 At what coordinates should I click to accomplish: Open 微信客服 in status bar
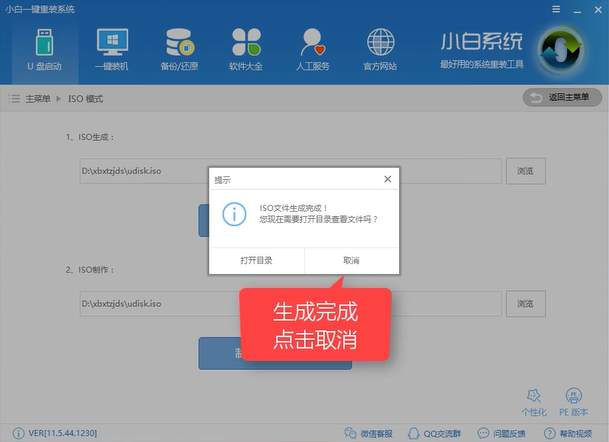click(368, 433)
